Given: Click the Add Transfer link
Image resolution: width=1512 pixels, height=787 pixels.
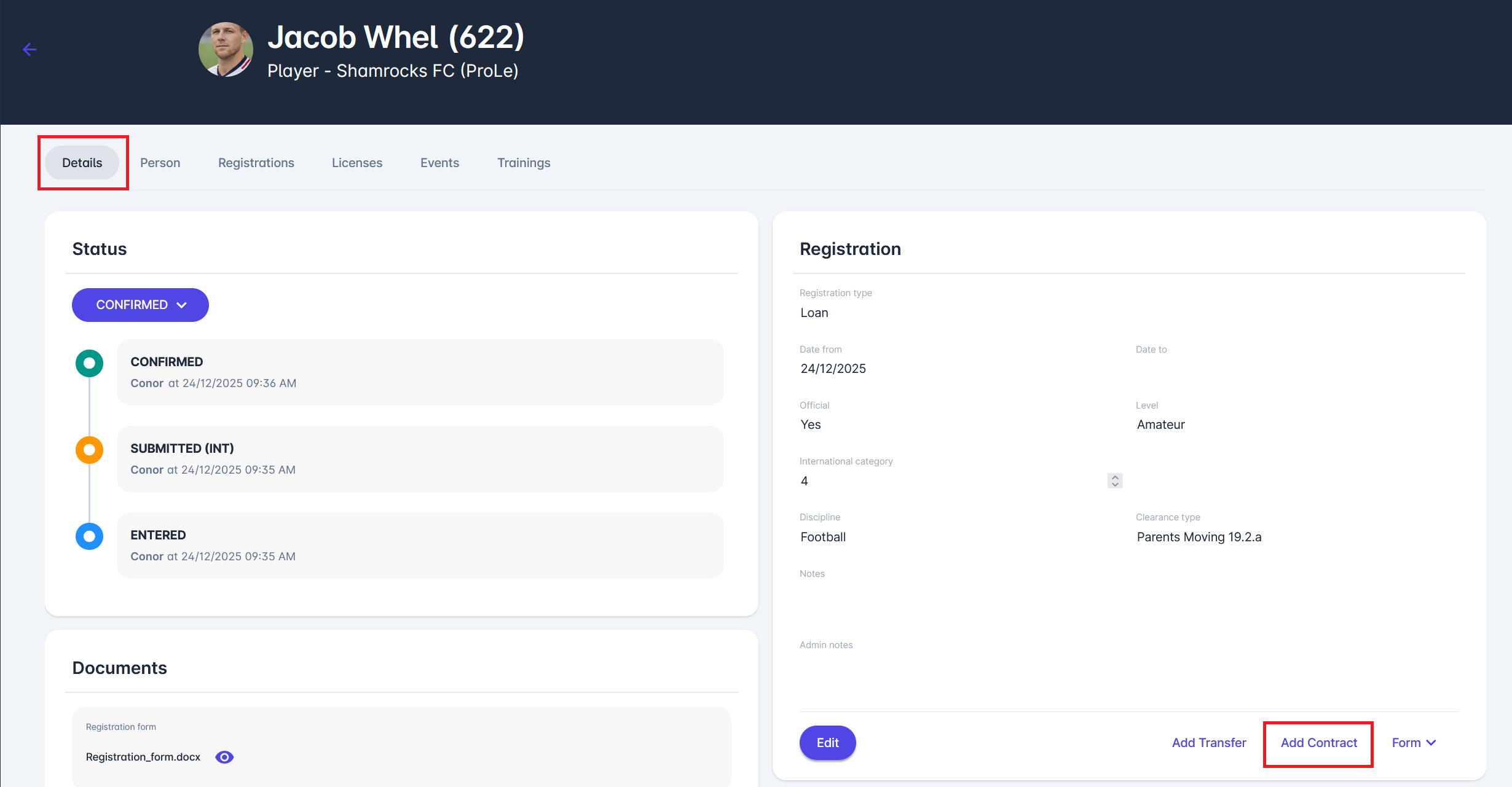Looking at the screenshot, I should (x=1208, y=743).
